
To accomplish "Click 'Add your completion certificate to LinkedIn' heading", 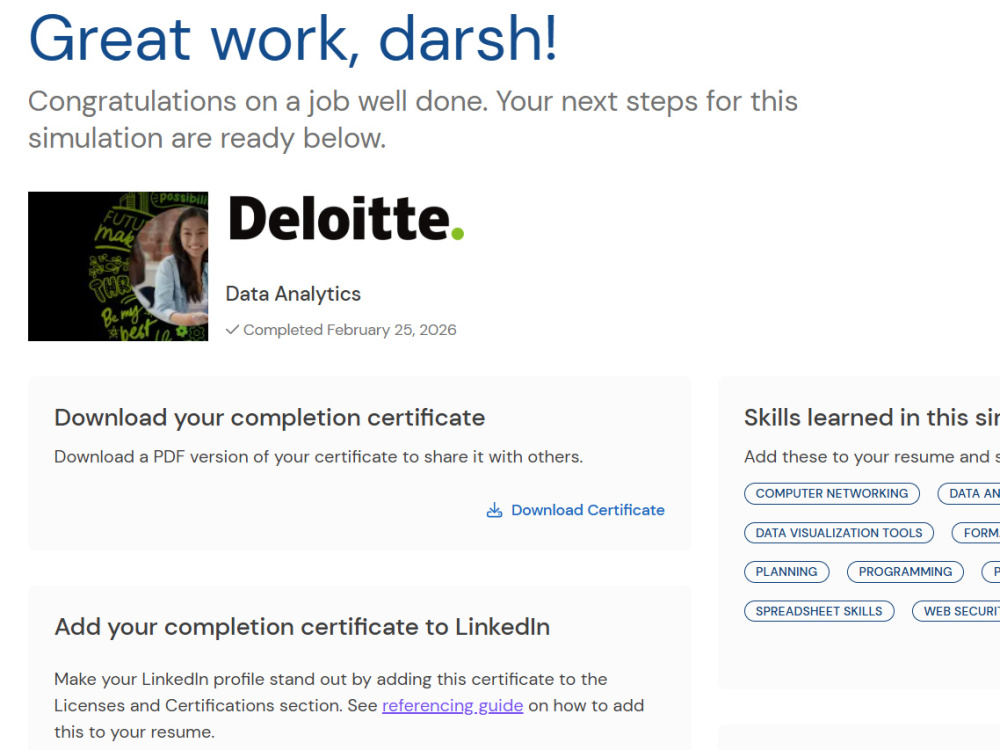I will point(302,627).
